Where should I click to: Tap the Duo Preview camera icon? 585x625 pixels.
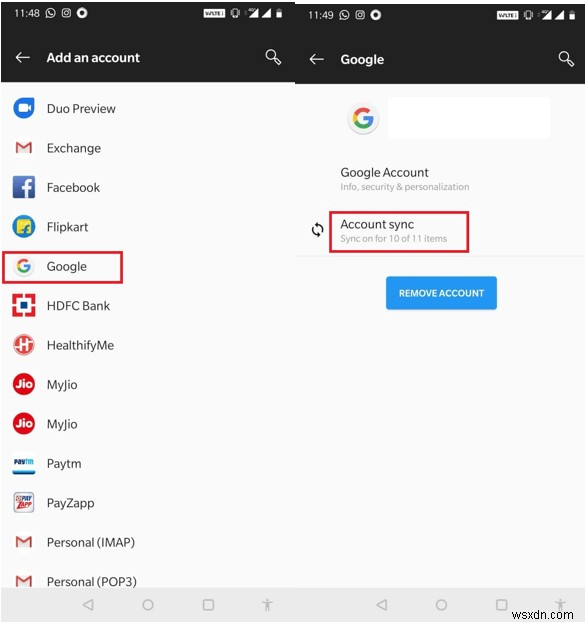click(x=24, y=108)
